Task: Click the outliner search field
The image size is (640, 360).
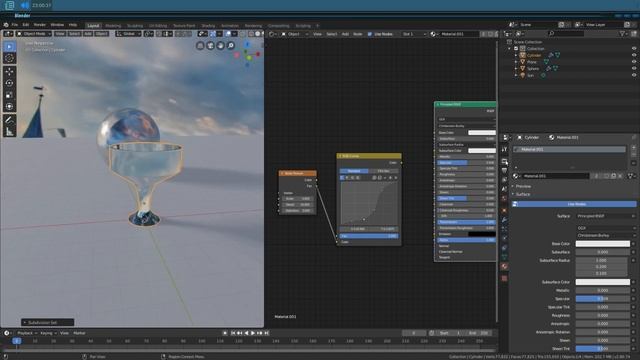Action: point(566,34)
